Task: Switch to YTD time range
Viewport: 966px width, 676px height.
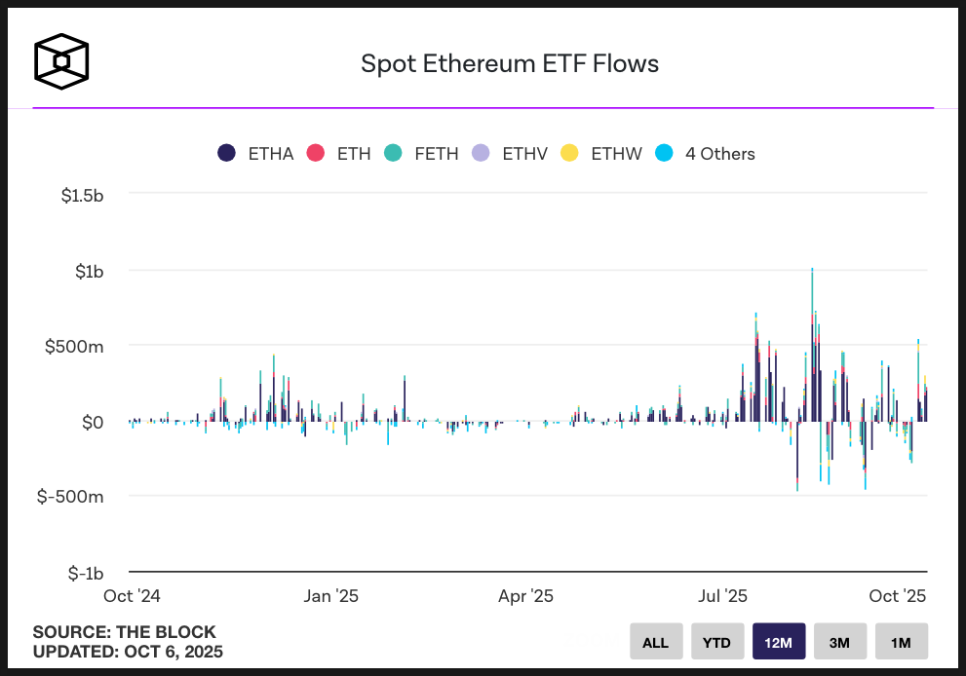Action: click(717, 642)
